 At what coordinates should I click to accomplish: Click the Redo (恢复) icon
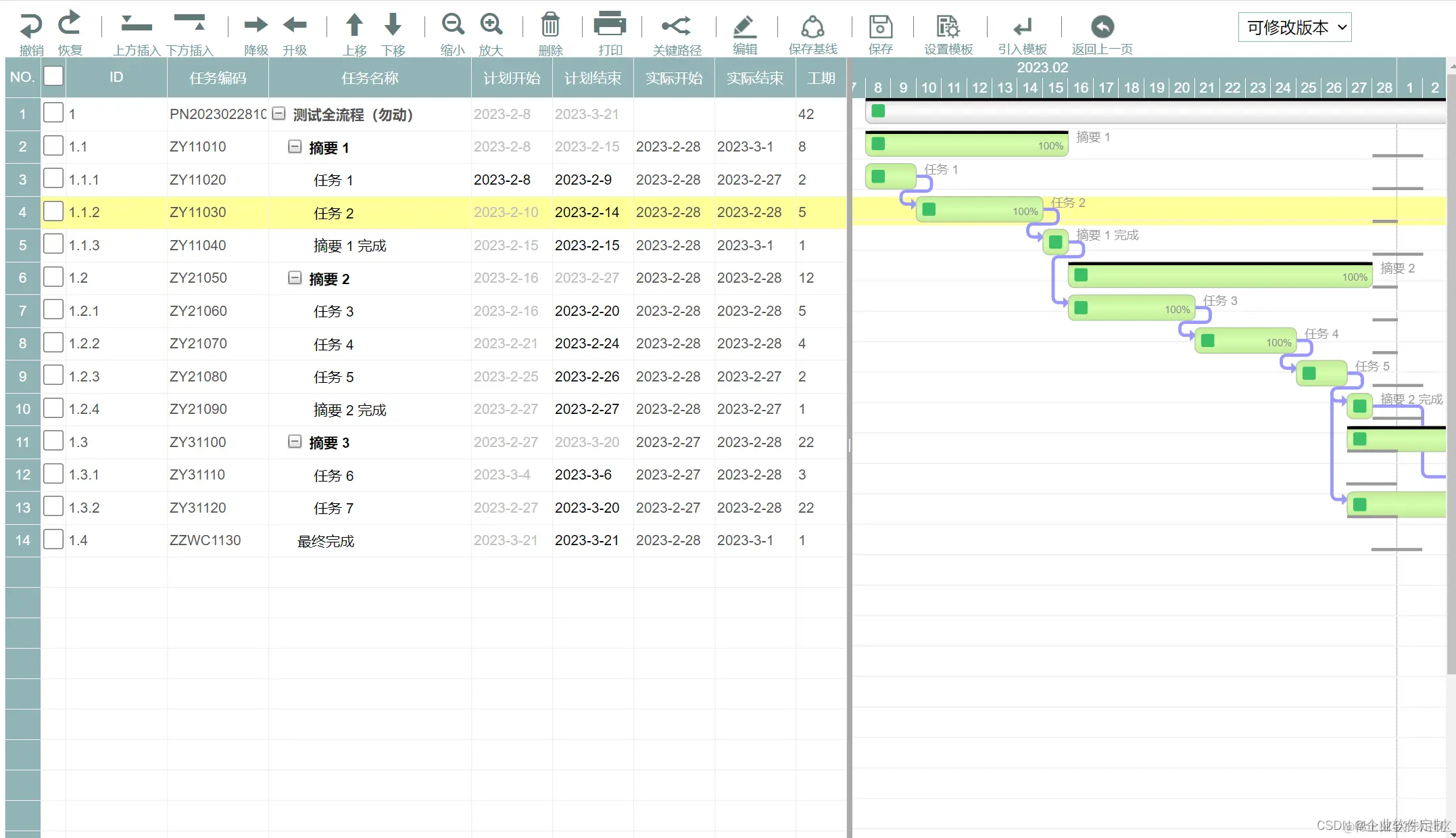click(x=70, y=24)
